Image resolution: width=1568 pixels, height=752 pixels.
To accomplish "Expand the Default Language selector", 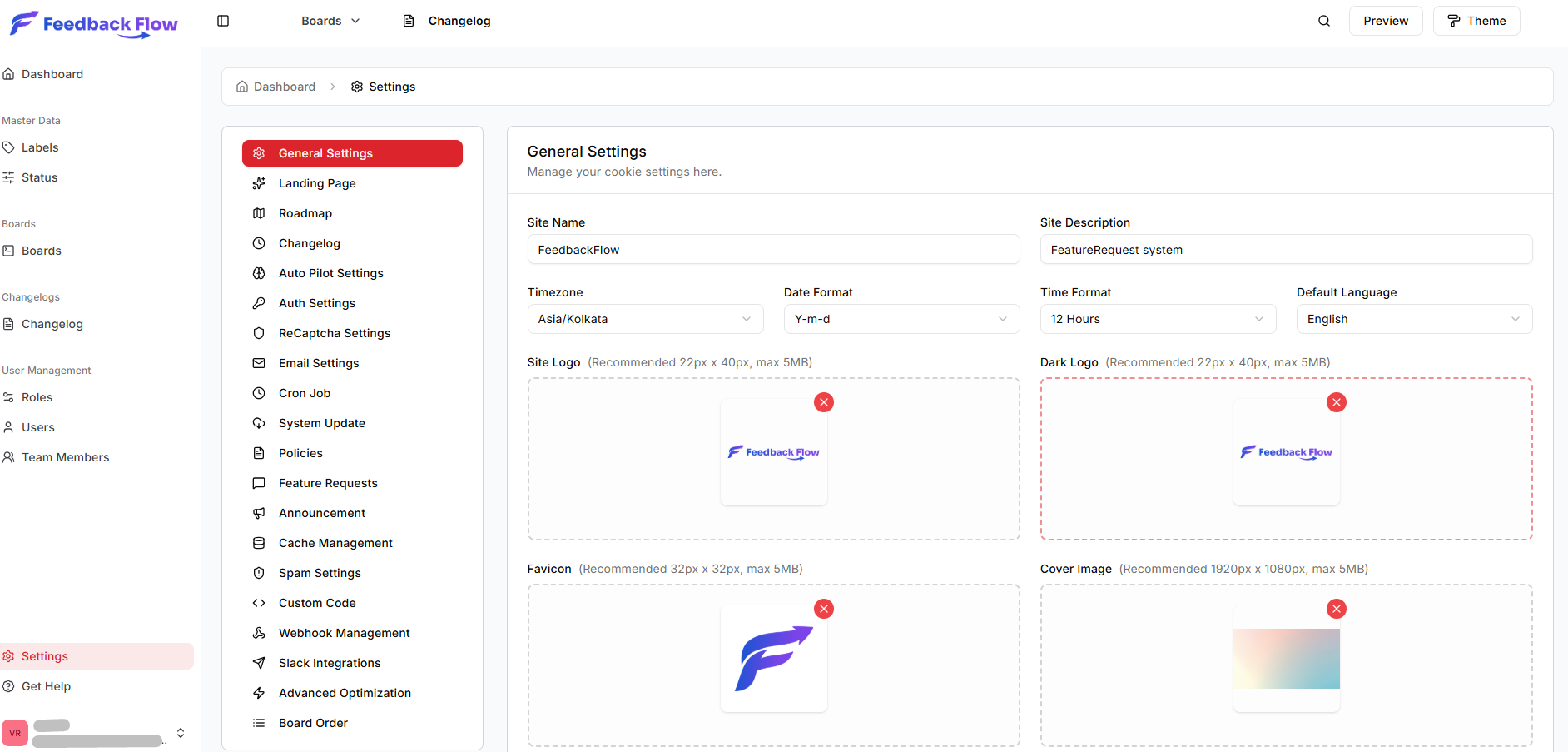I will 1413,319.
